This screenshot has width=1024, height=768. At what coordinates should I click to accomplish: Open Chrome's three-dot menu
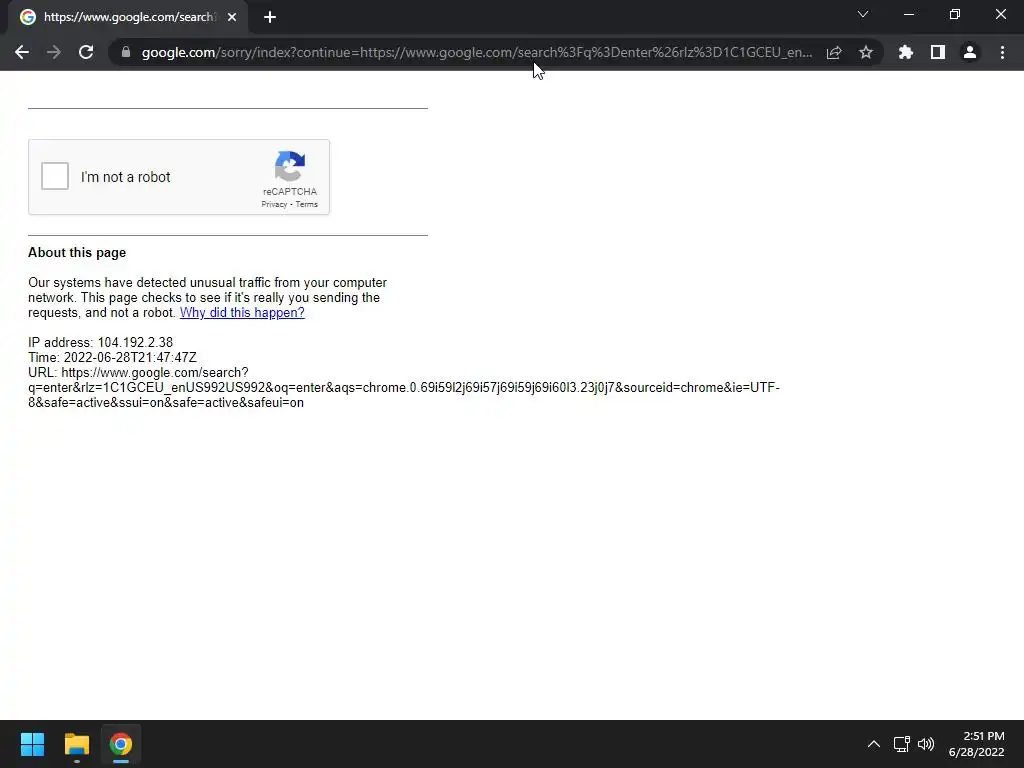click(1002, 52)
